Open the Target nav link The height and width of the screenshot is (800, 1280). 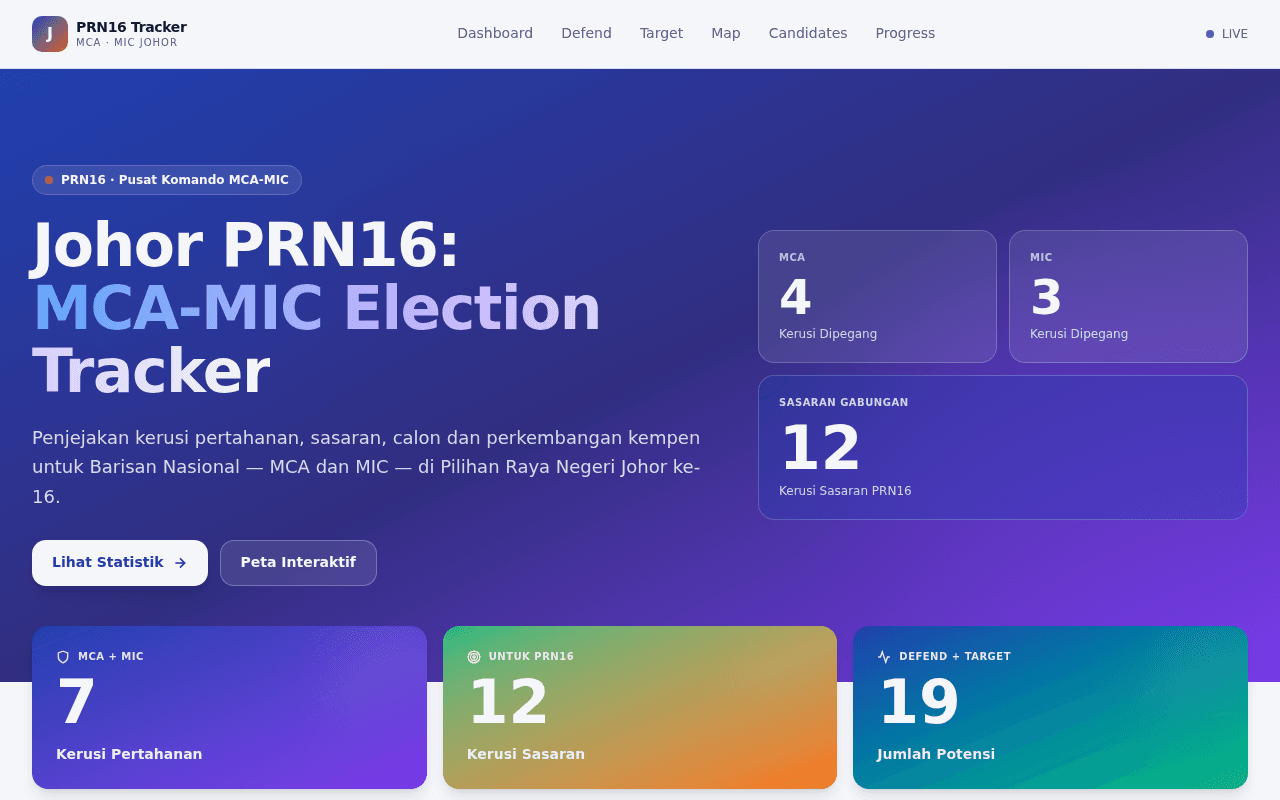coord(661,33)
